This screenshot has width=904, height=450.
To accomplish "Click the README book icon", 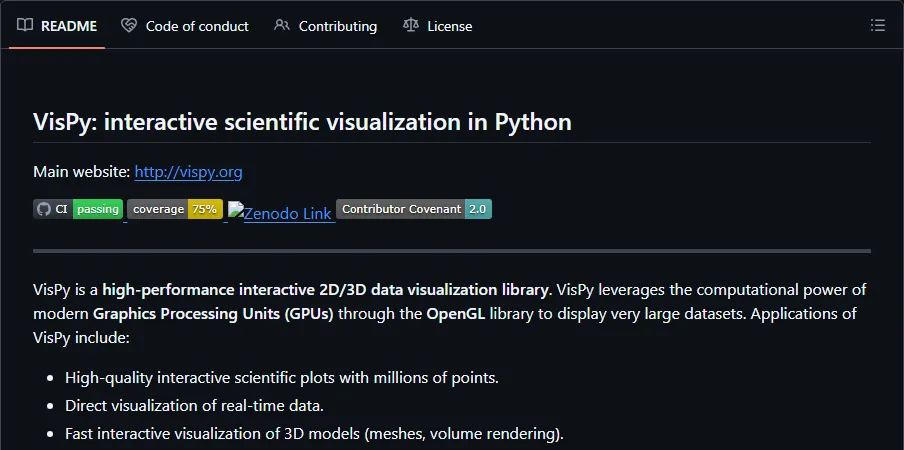I will (25, 25).
